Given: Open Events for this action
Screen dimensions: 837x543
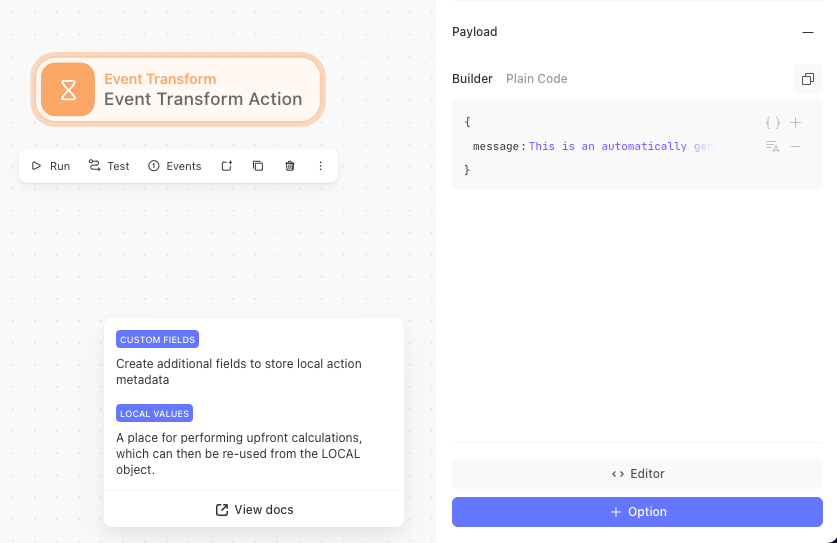Looking at the screenshot, I should point(175,166).
